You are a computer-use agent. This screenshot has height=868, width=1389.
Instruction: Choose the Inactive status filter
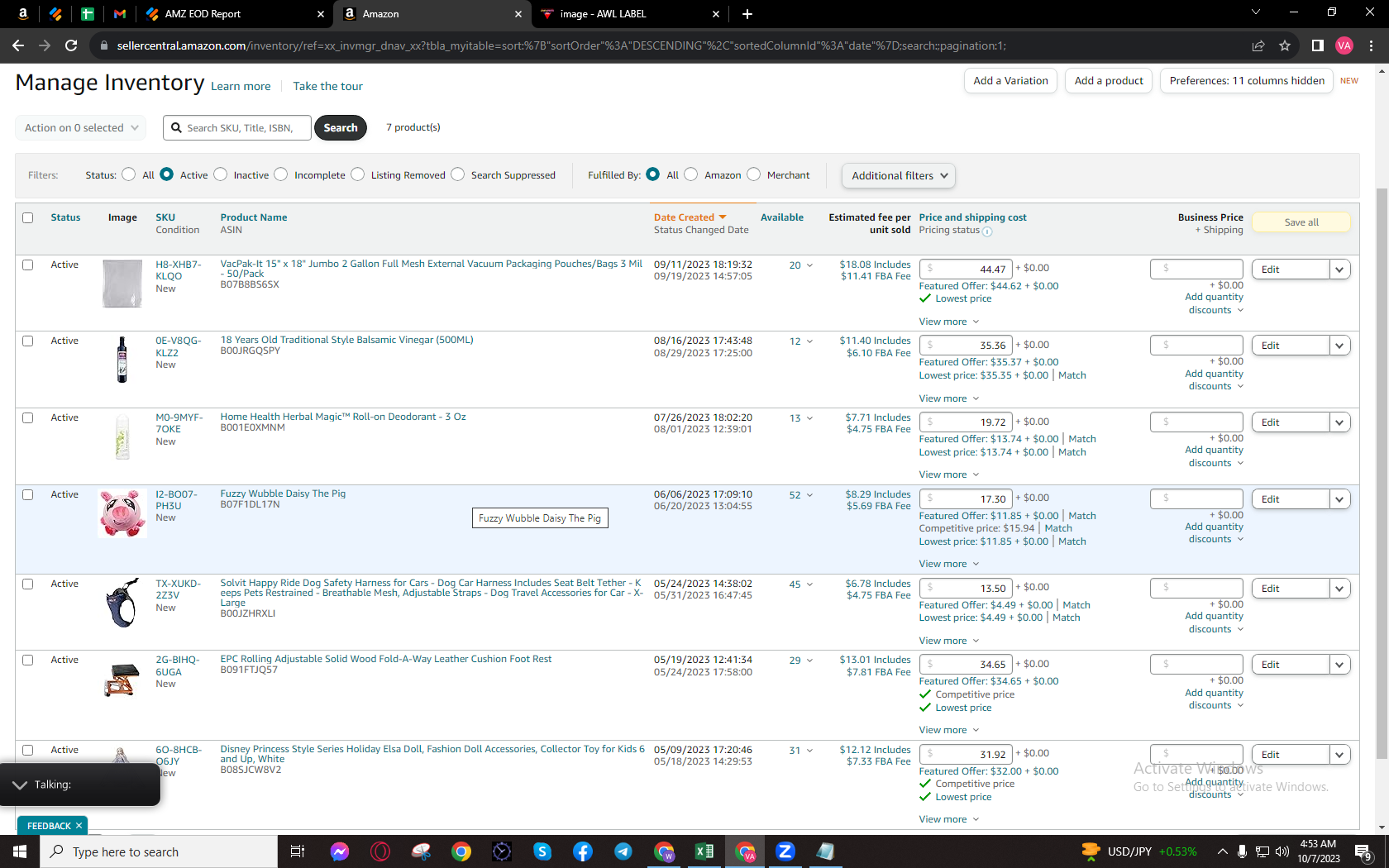221,174
